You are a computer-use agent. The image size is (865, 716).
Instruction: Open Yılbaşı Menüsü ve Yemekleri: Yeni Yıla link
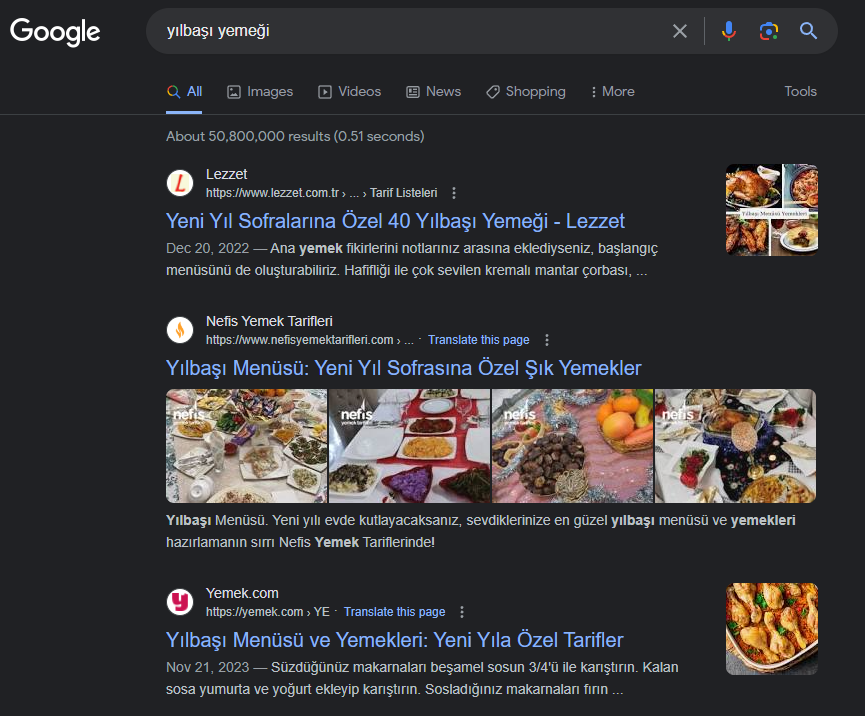[x=394, y=640]
